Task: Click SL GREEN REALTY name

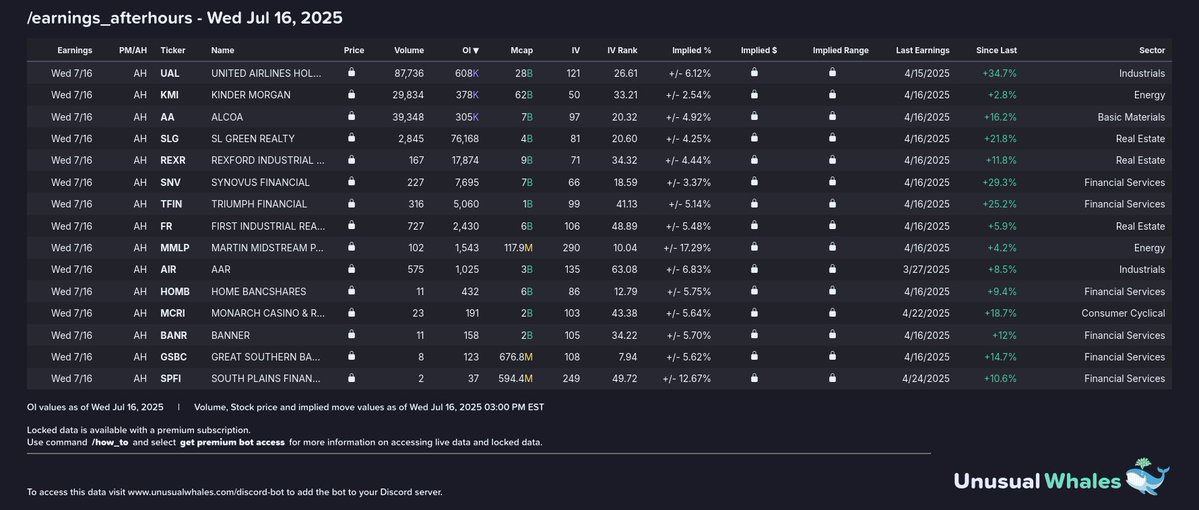Action: pos(252,139)
